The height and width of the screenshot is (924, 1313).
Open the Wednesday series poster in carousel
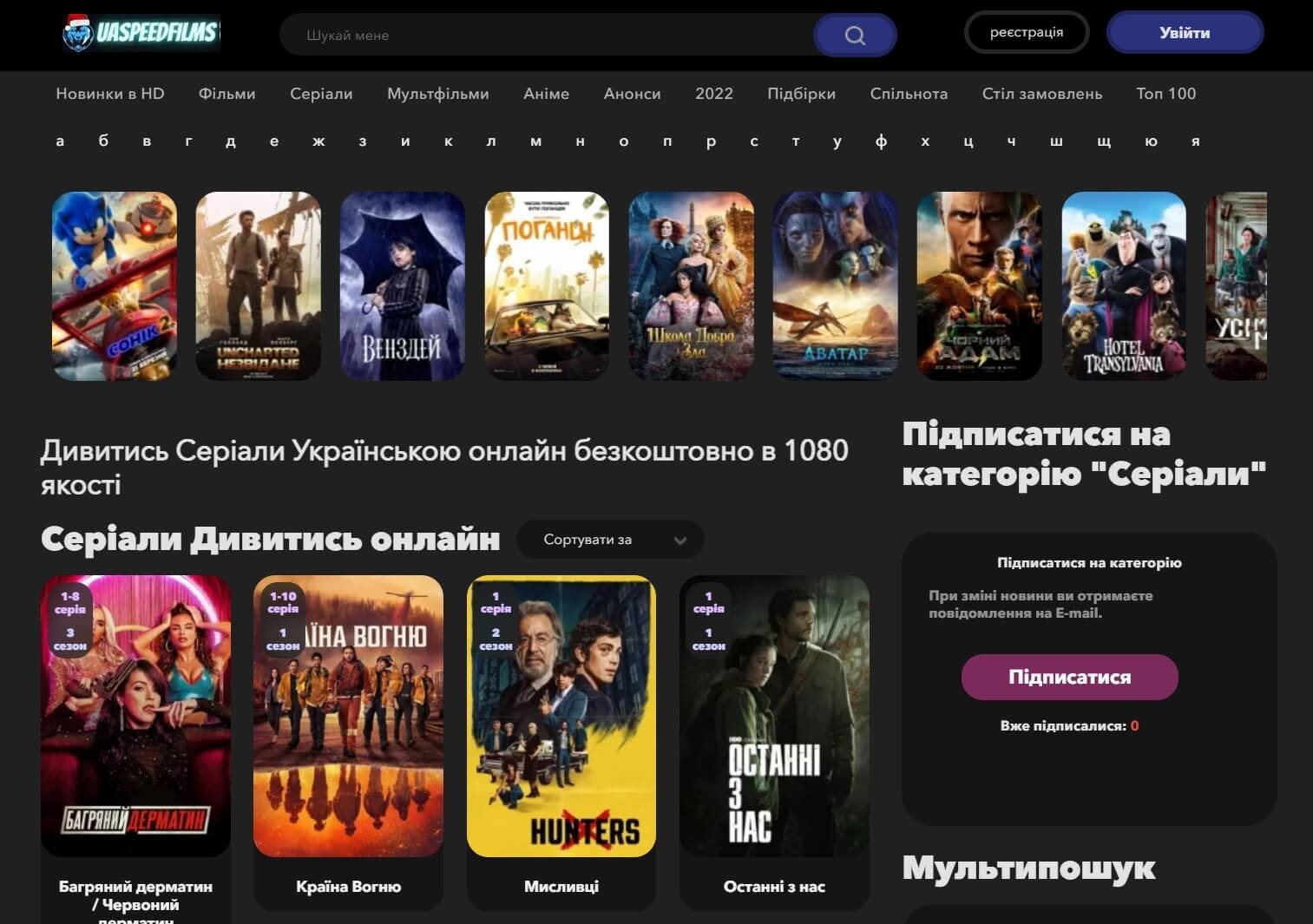(x=403, y=285)
